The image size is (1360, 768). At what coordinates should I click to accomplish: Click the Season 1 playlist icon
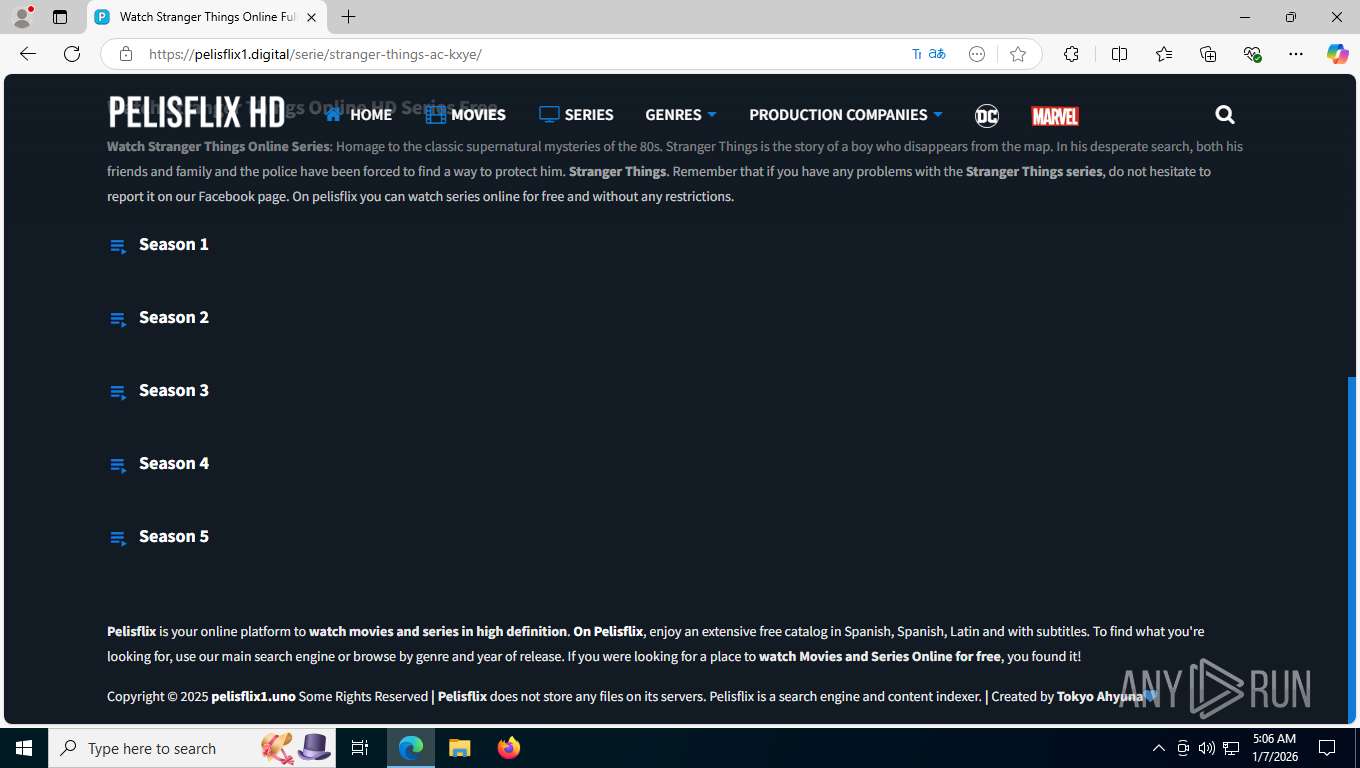[118, 246]
